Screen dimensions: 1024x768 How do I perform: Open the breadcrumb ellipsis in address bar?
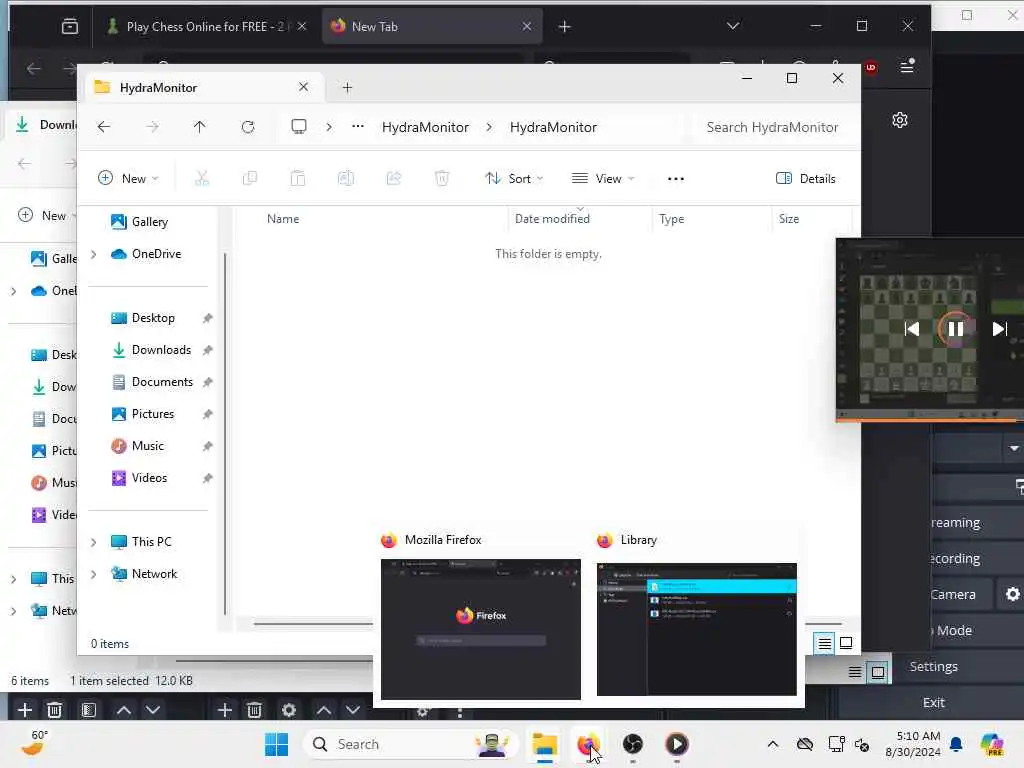click(358, 127)
